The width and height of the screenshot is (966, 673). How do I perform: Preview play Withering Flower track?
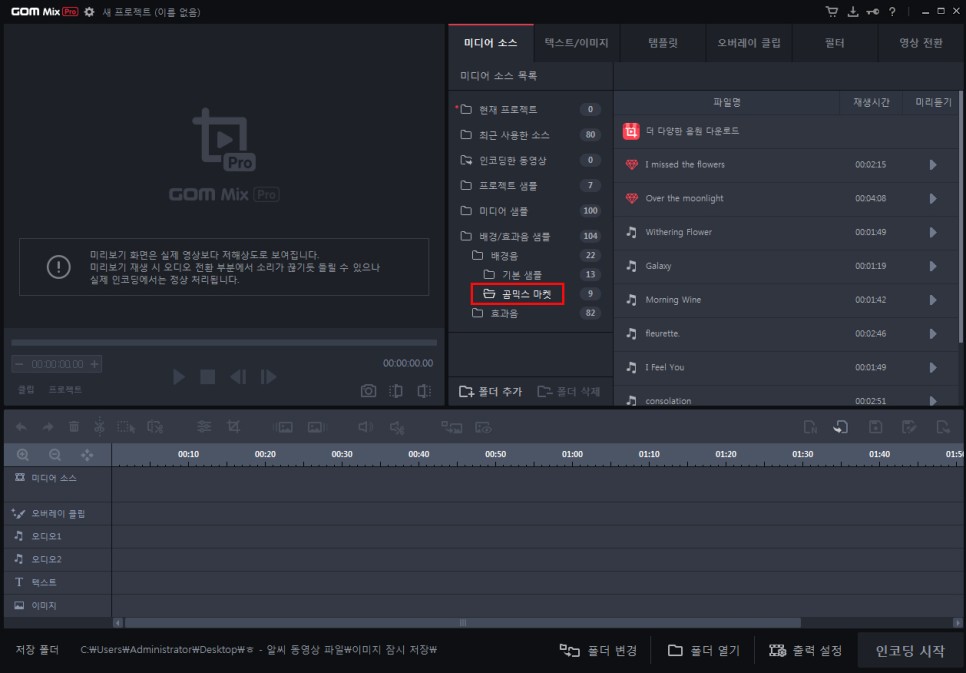tap(933, 232)
